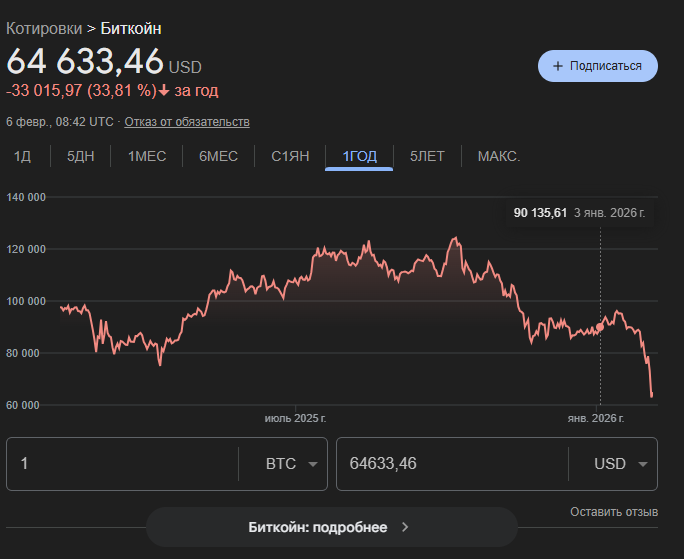The image size is (684, 559).
Task: Click the USD amount field showing 64633,46
Action: coord(450,464)
